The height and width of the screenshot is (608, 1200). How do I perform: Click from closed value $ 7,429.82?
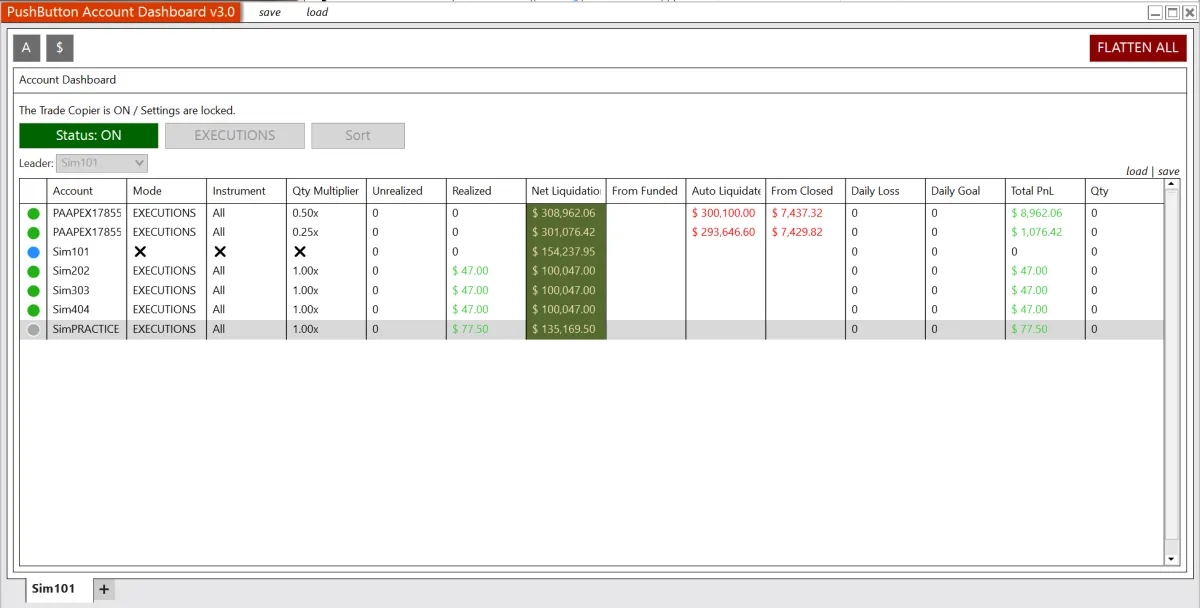click(x=797, y=232)
